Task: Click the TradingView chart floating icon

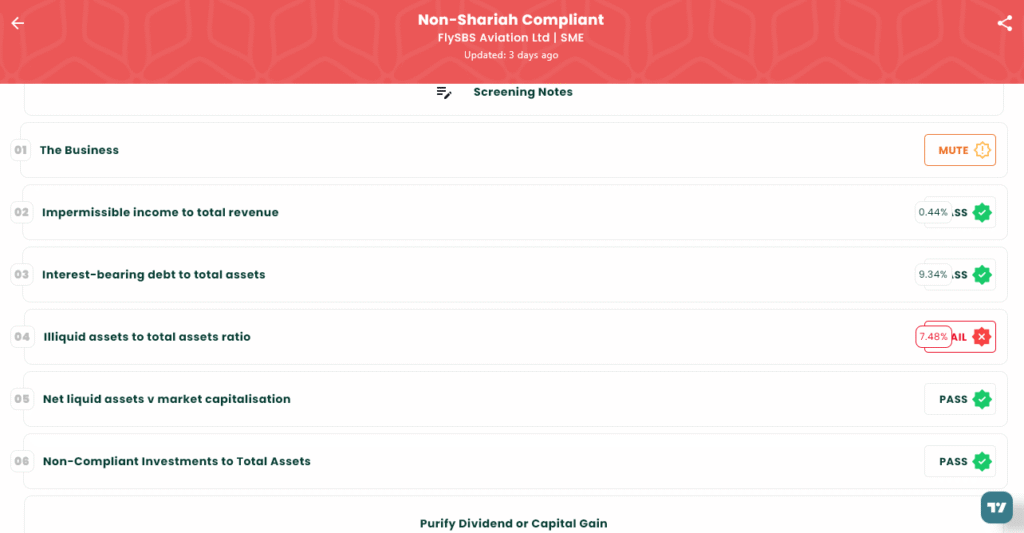Action: coord(997,508)
